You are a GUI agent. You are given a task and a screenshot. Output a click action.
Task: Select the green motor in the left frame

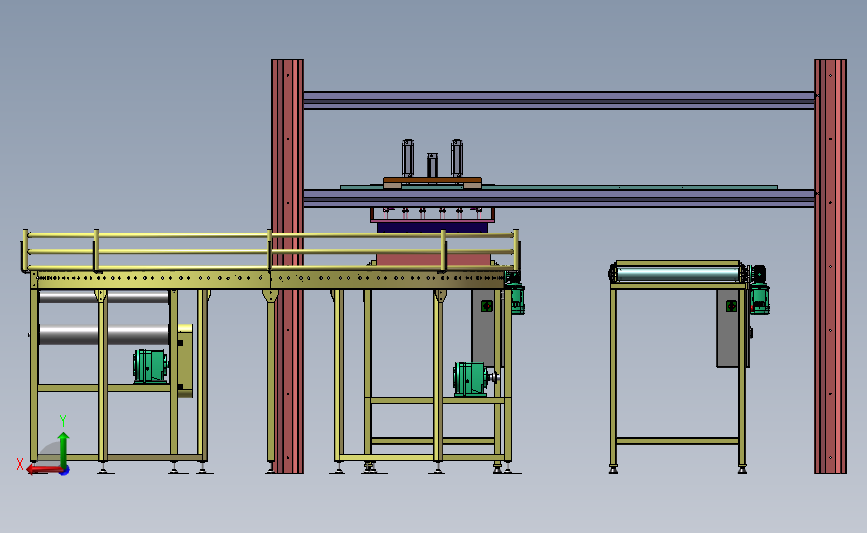(x=150, y=366)
